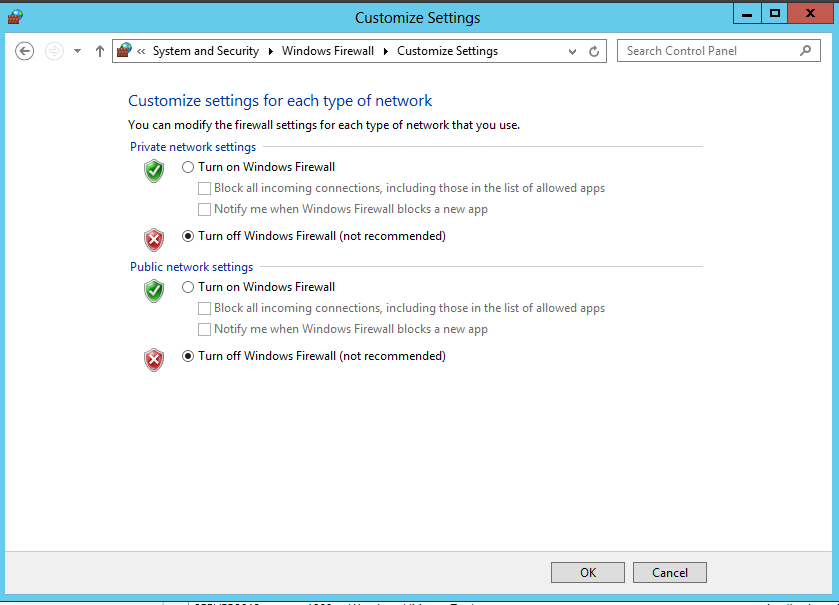This screenshot has height=605, width=839.
Task: Click the Forward navigation arrow
Action: [54, 51]
